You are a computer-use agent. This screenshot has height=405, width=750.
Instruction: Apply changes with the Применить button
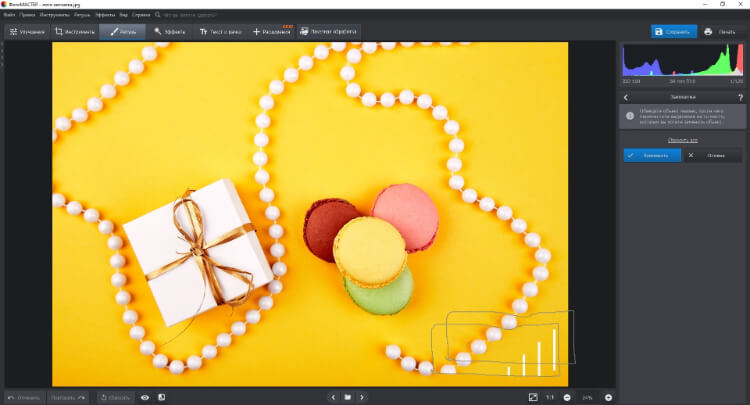tap(653, 156)
